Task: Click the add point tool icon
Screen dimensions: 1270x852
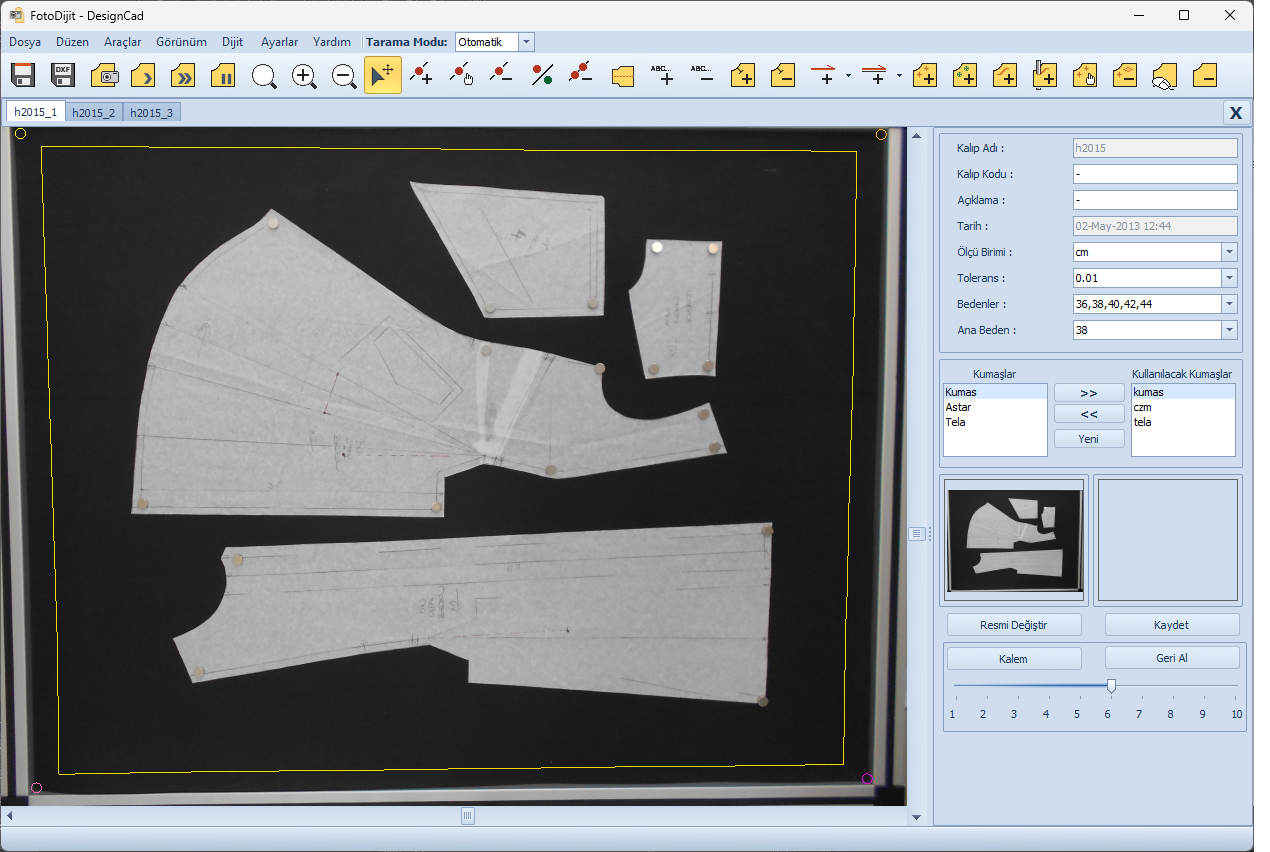Action: point(422,75)
